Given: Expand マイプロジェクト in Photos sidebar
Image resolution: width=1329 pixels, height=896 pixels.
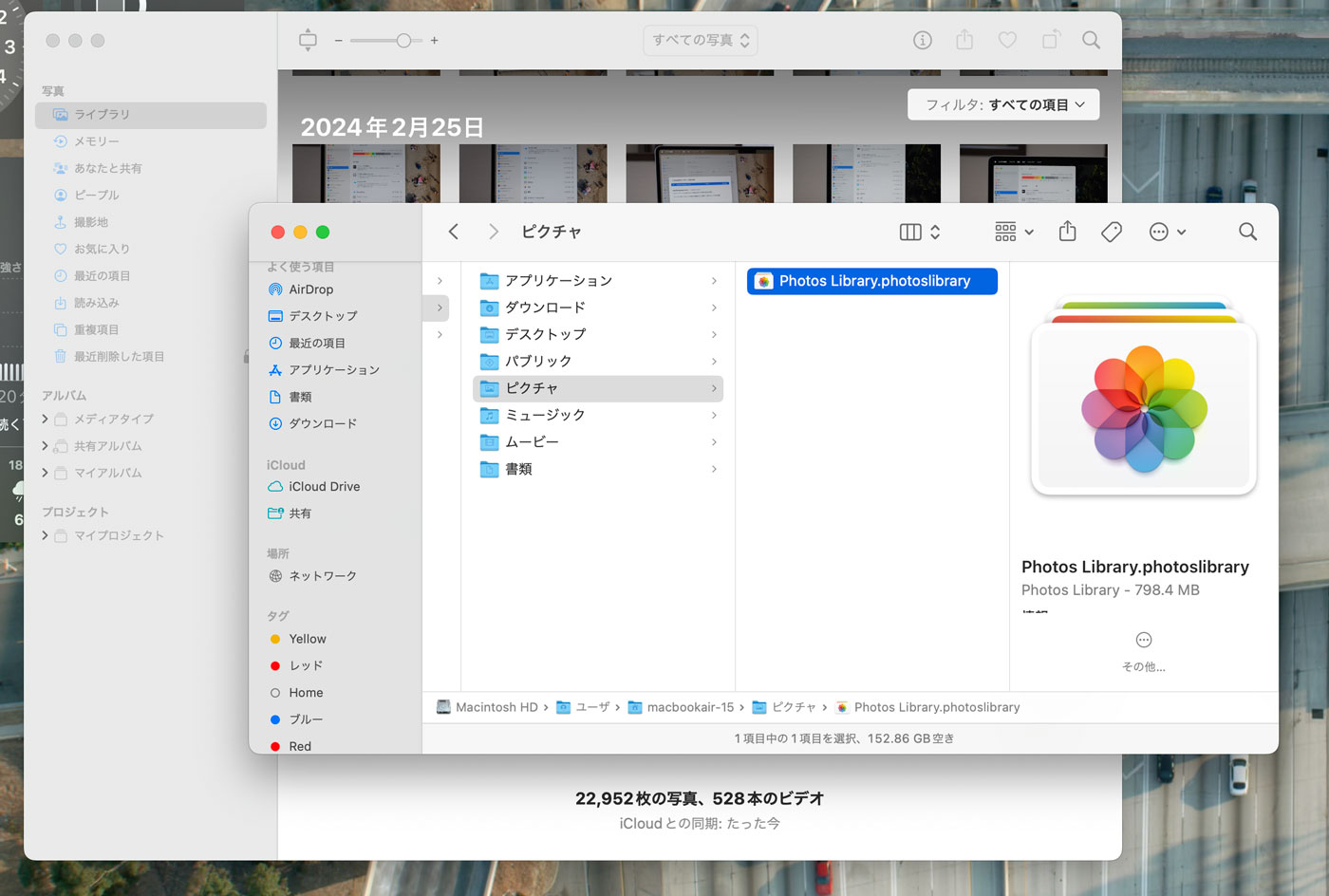Looking at the screenshot, I should click(x=45, y=535).
